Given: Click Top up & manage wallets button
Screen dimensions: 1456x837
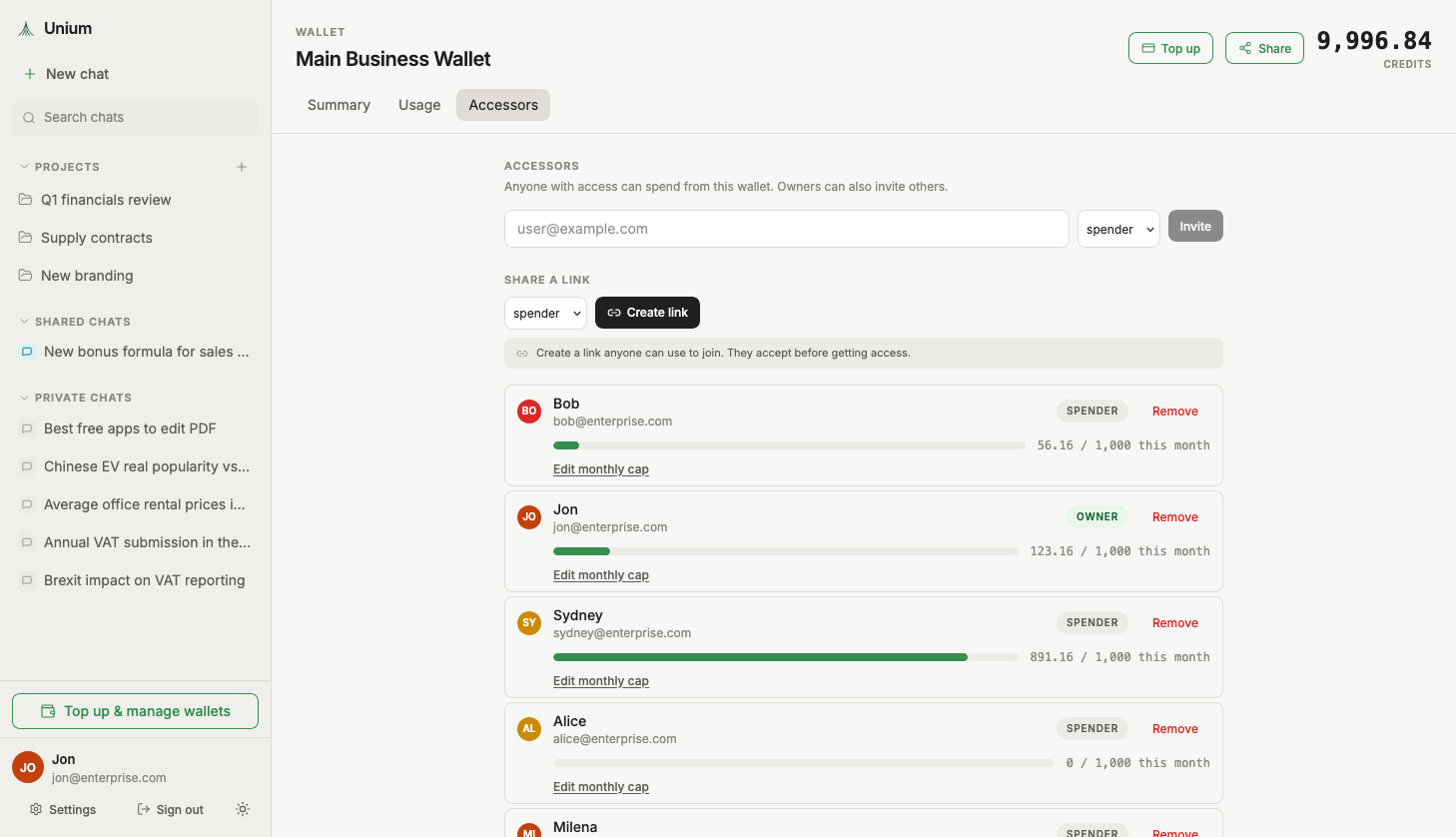Looking at the screenshot, I should pos(135,711).
